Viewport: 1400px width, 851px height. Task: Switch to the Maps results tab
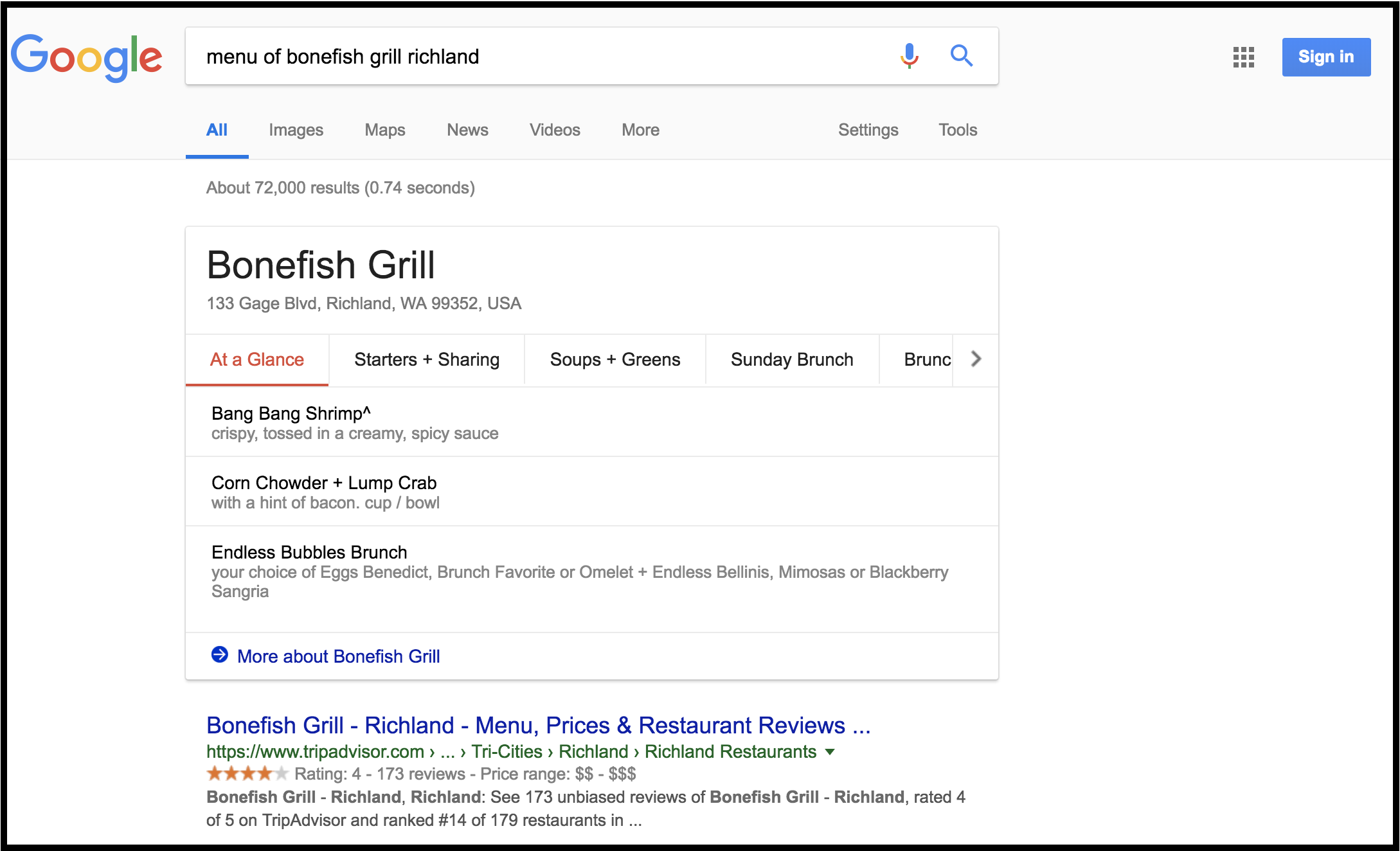[x=385, y=130]
